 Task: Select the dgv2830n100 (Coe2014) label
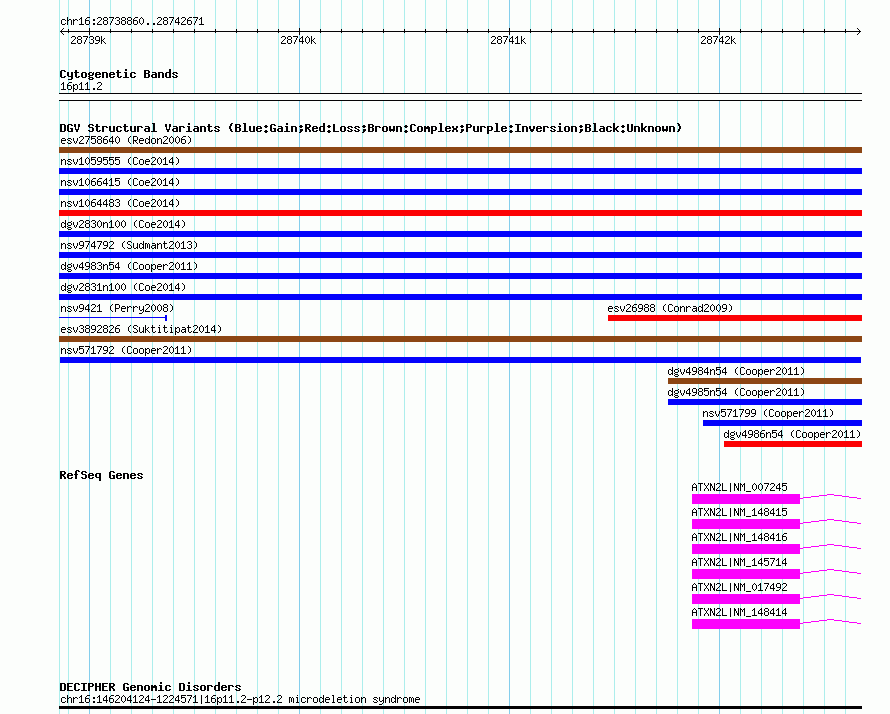coord(123,224)
